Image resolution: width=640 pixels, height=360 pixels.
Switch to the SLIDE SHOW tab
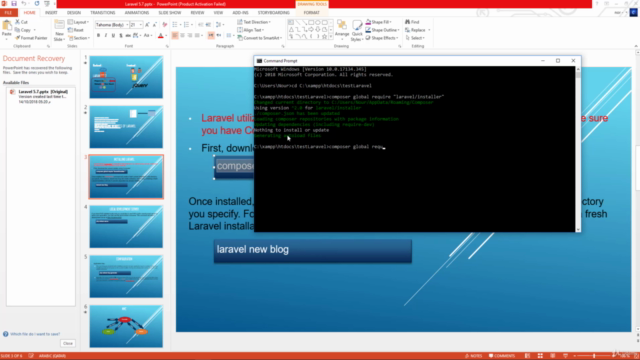pos(169,13)
